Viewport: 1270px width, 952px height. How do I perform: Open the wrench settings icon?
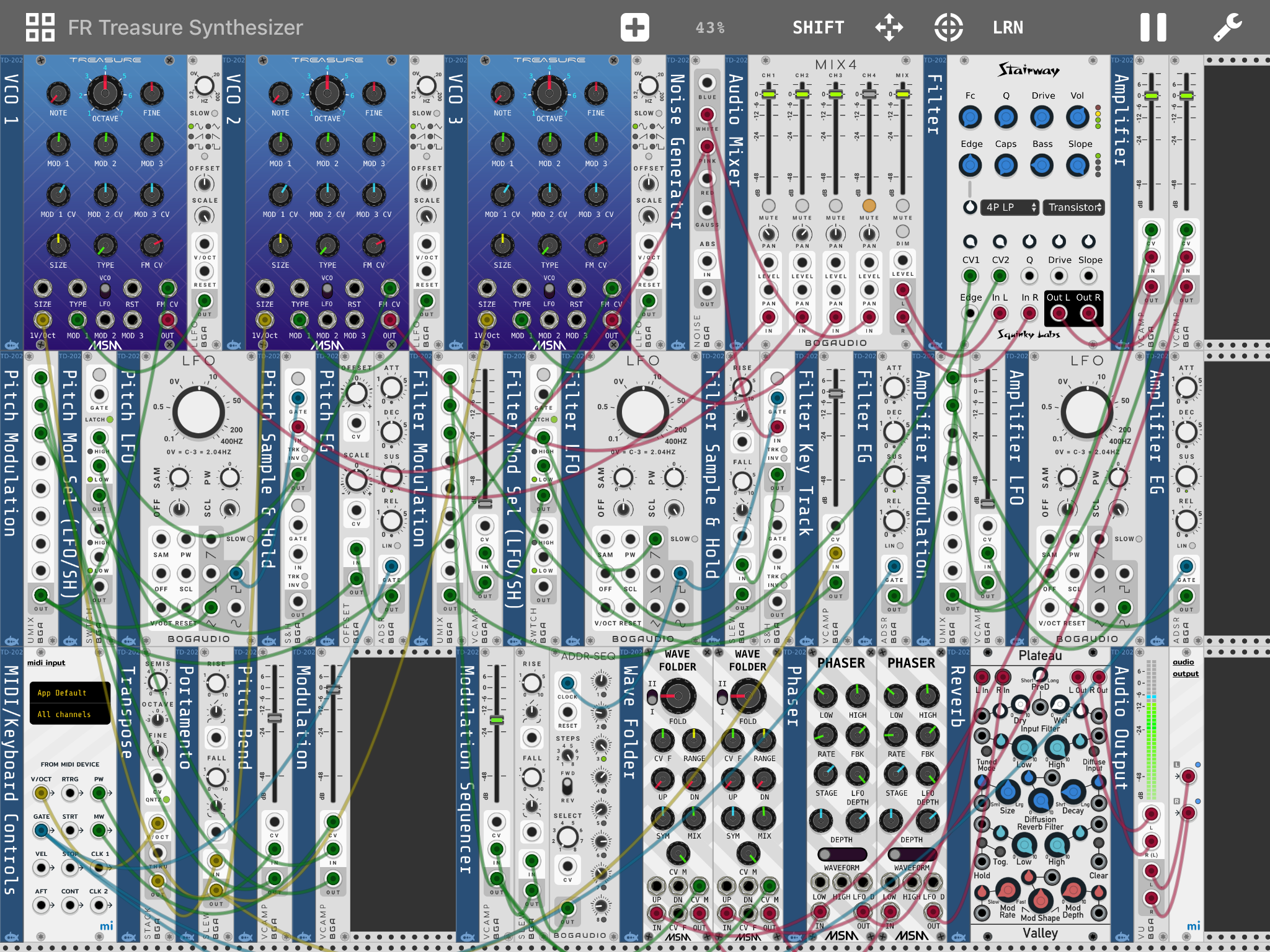pos(1227,27)
